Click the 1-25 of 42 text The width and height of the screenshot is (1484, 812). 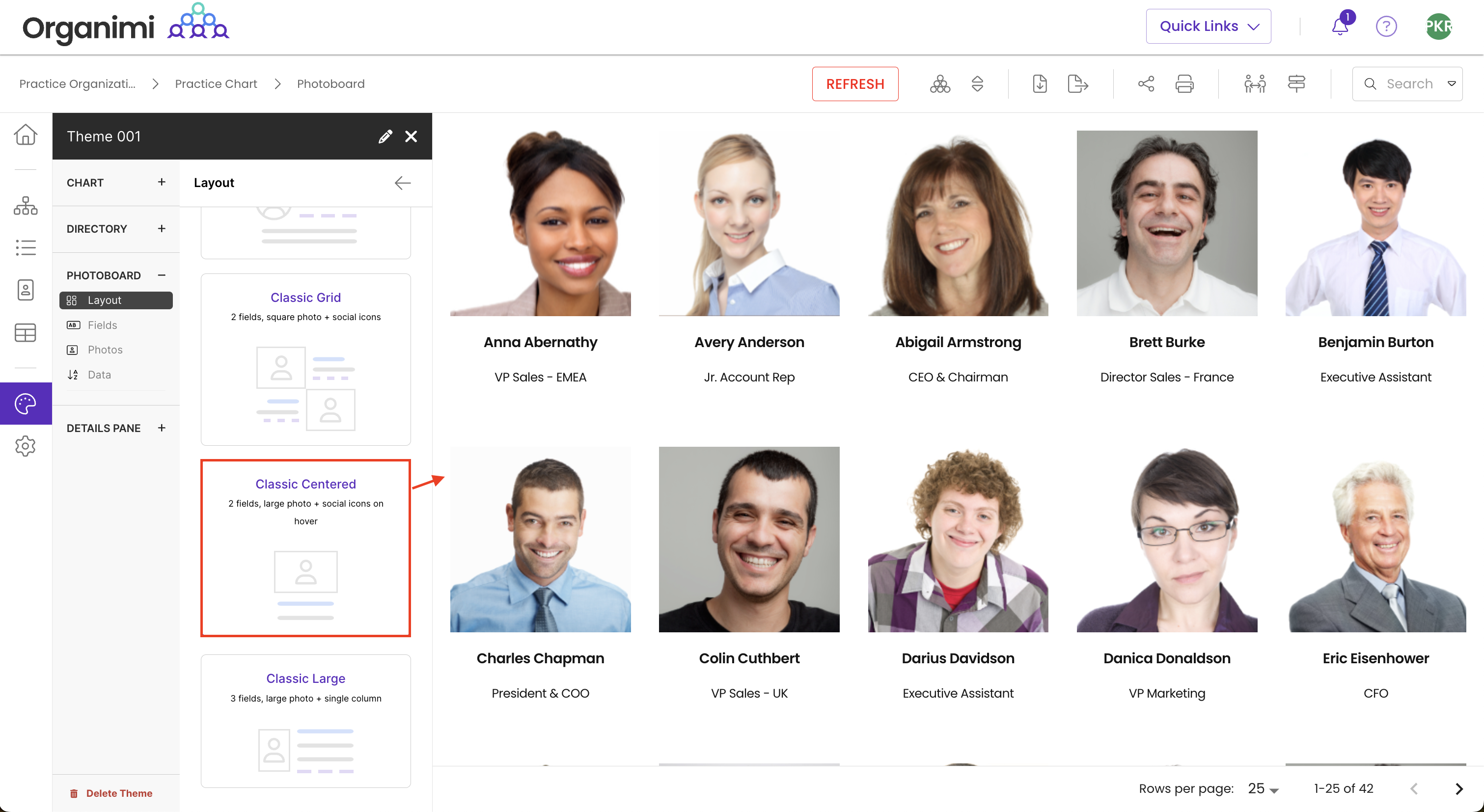click(1344, 788)
